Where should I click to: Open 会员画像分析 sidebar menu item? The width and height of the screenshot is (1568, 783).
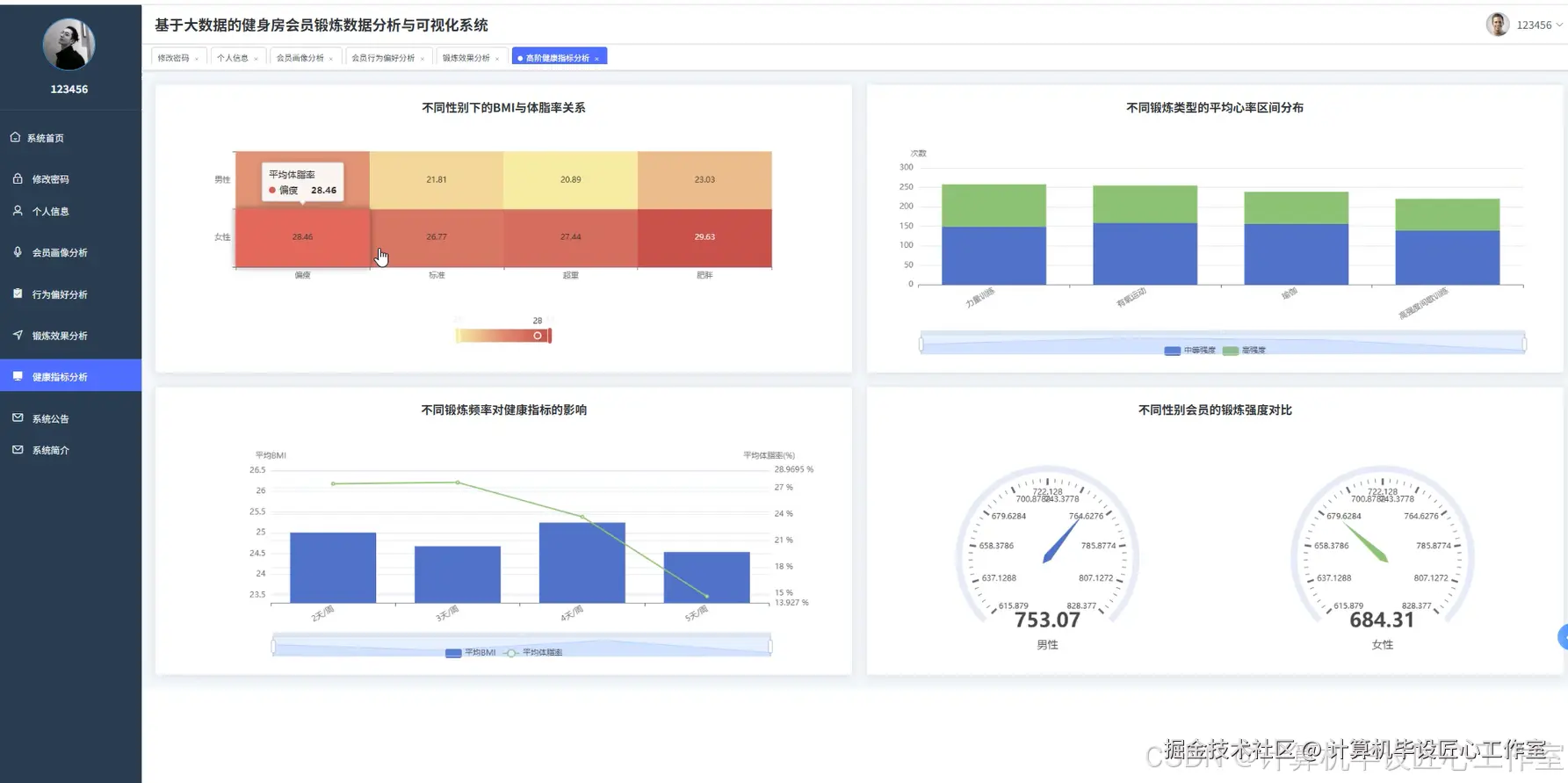[70, 252]
